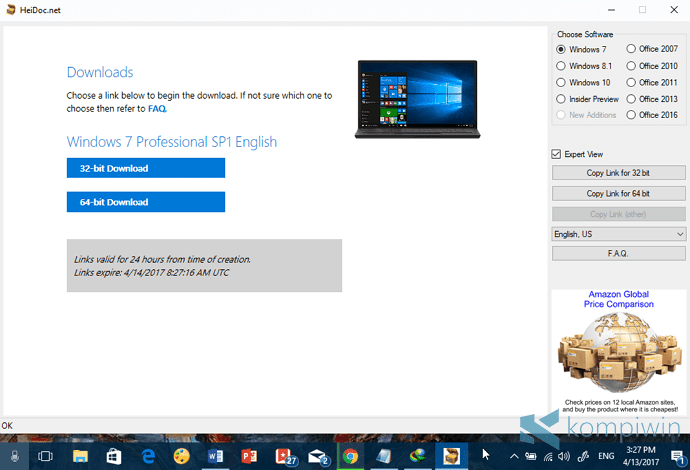
Task: Launch Microsoft Store taskbar icon
Action: coord(114,456)
